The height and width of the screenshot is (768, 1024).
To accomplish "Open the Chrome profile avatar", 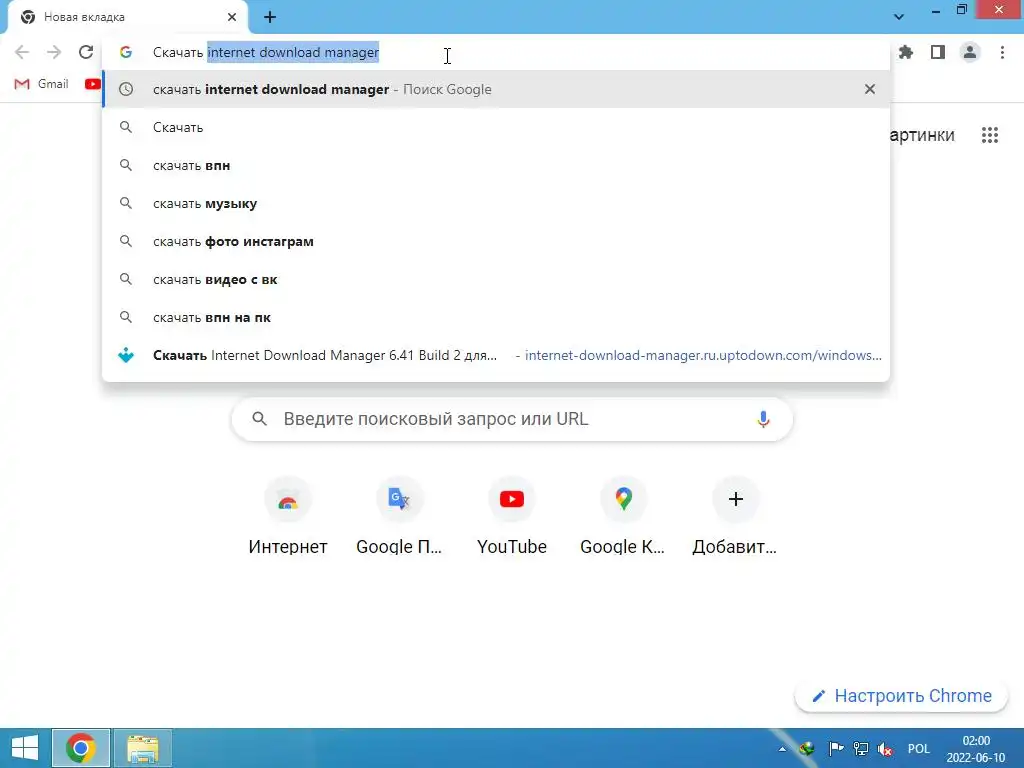I will (x=970, y=52).
